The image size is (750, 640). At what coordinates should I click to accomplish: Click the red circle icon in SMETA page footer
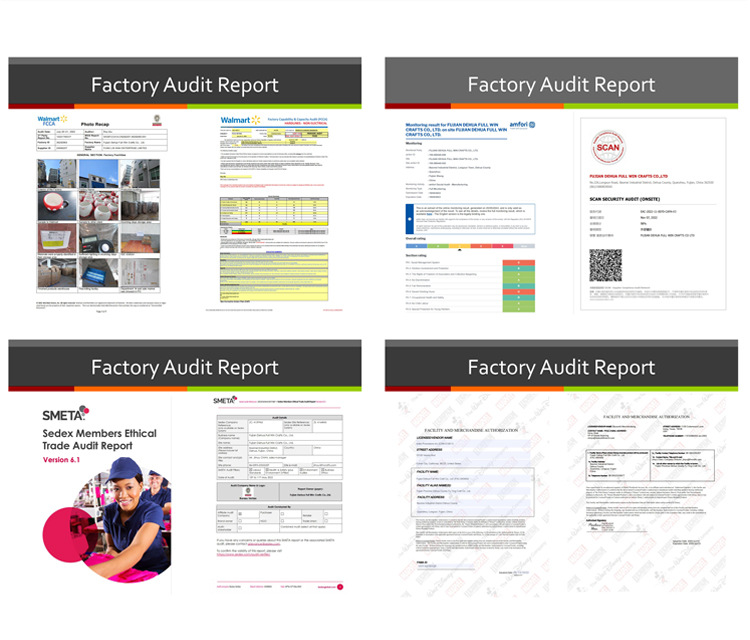340,587
